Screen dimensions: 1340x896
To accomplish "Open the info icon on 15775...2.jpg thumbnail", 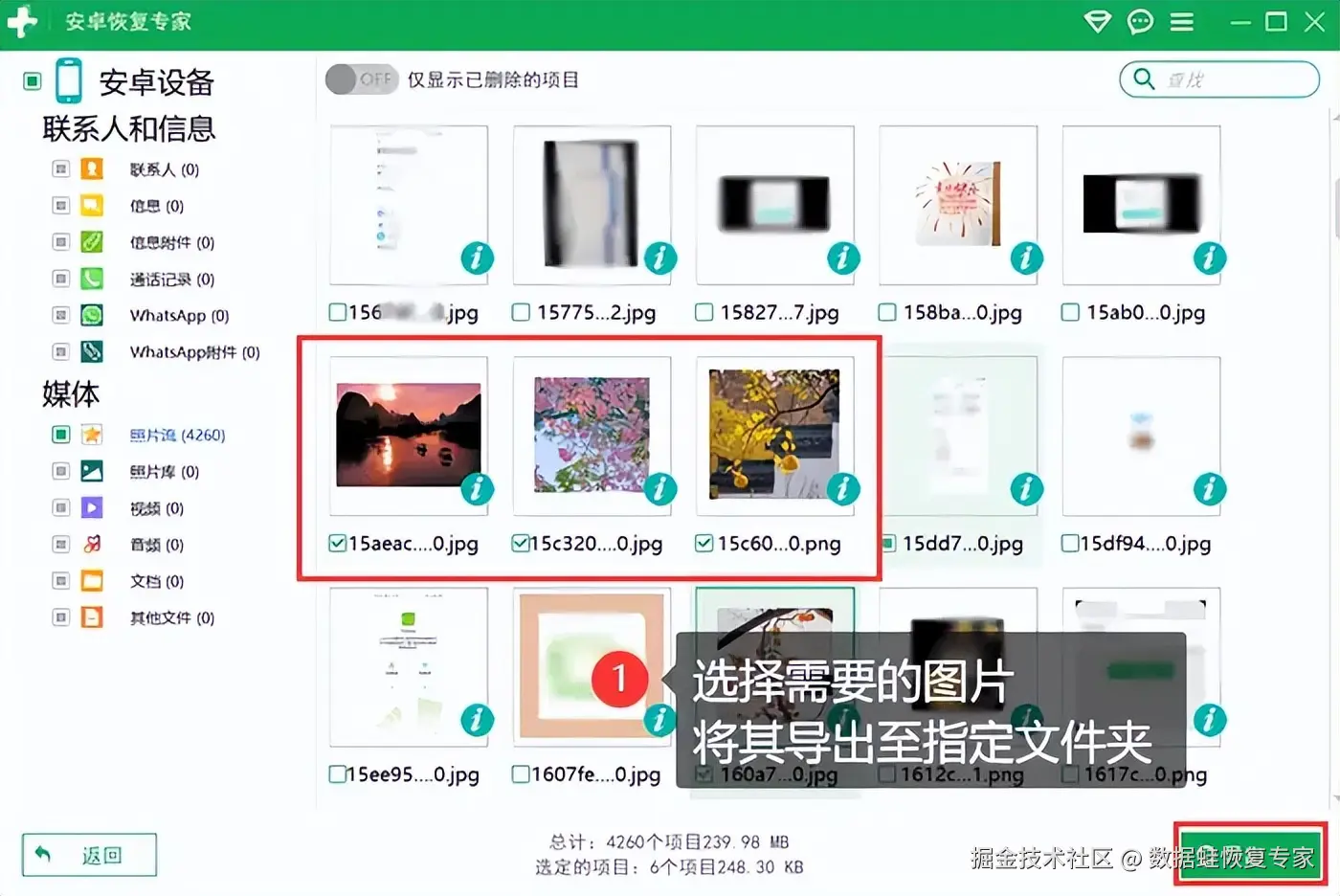I will (x=659, y=258).
